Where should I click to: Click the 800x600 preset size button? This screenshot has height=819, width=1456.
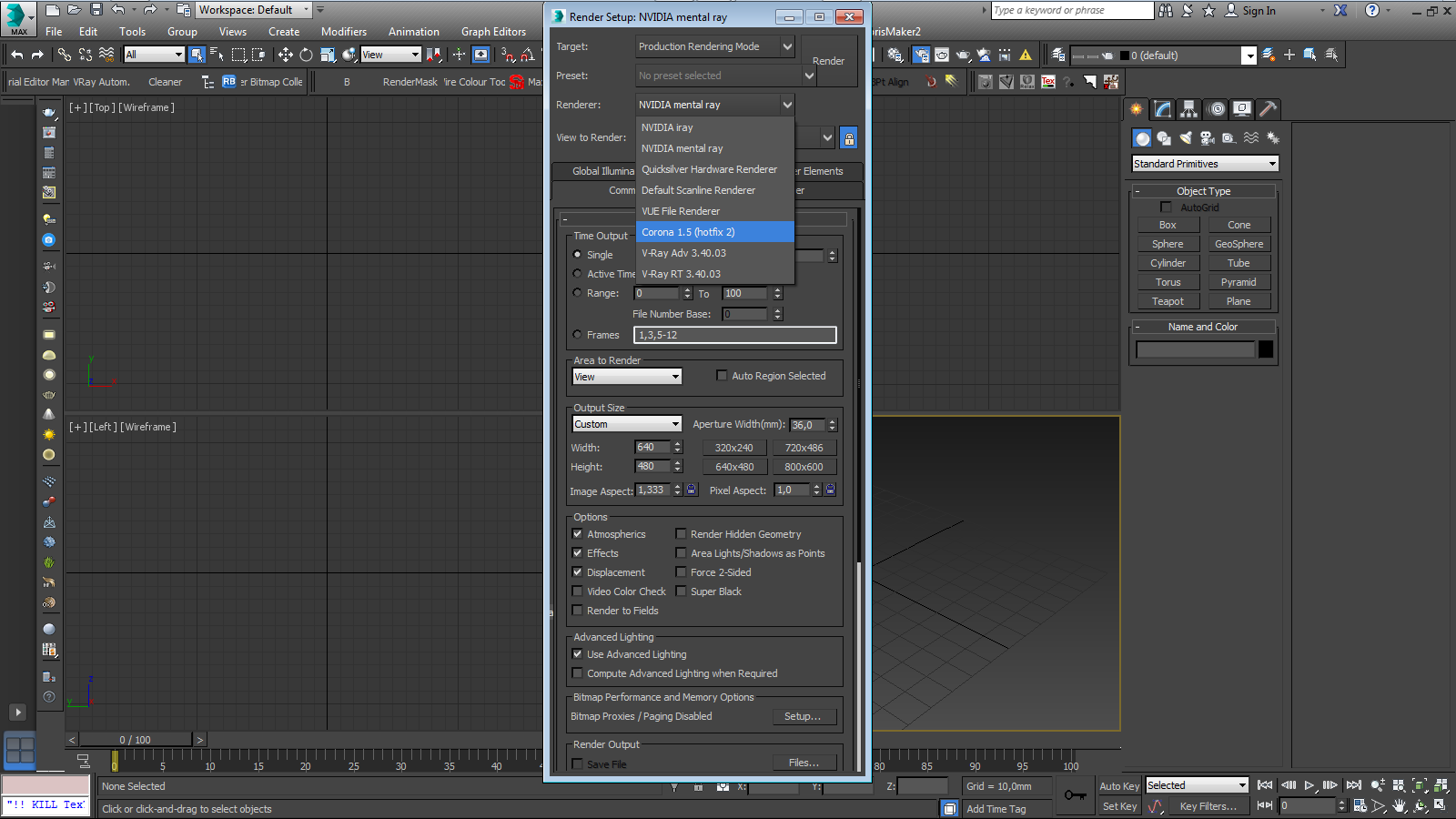click(x=804, y=467)
